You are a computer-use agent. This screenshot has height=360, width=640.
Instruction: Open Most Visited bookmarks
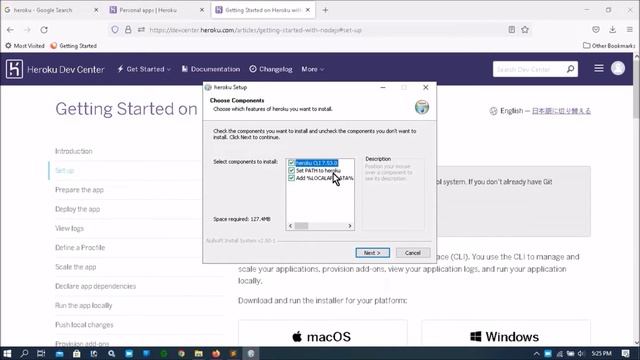25,46
